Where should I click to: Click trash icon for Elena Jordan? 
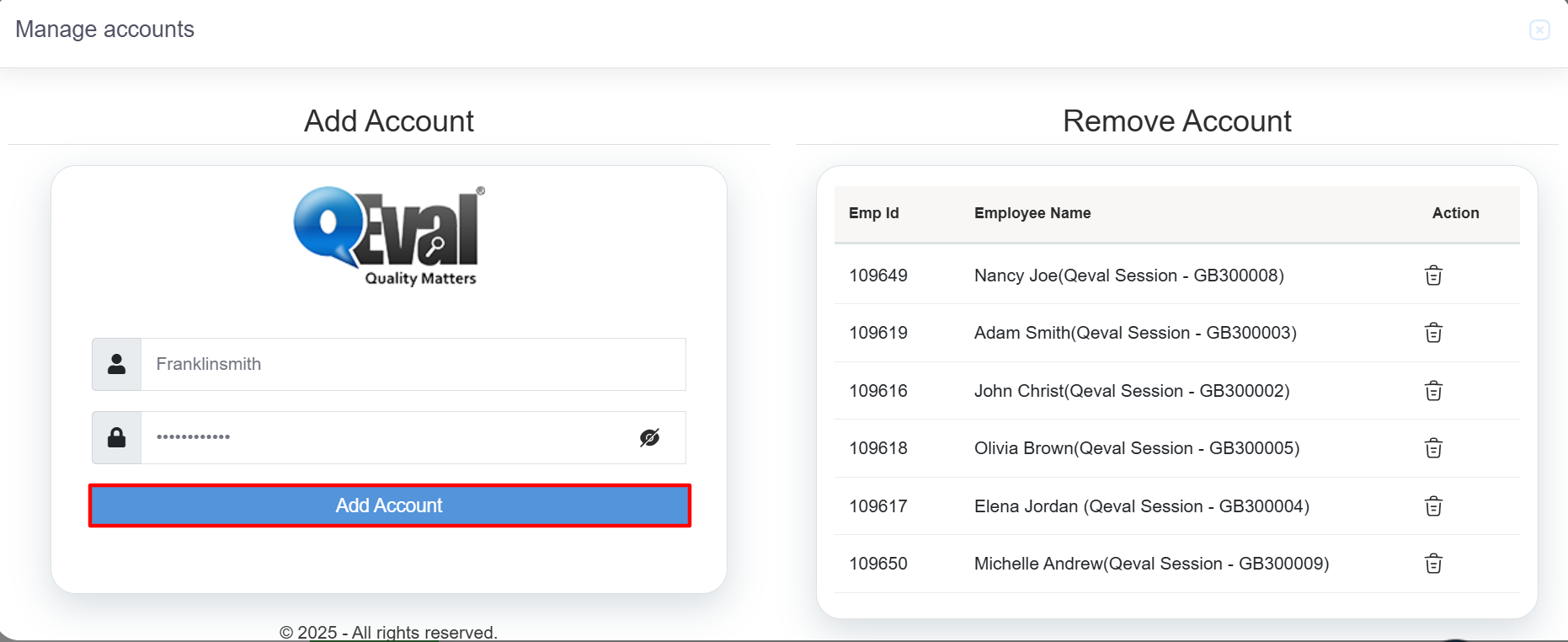click(1433, 506)
